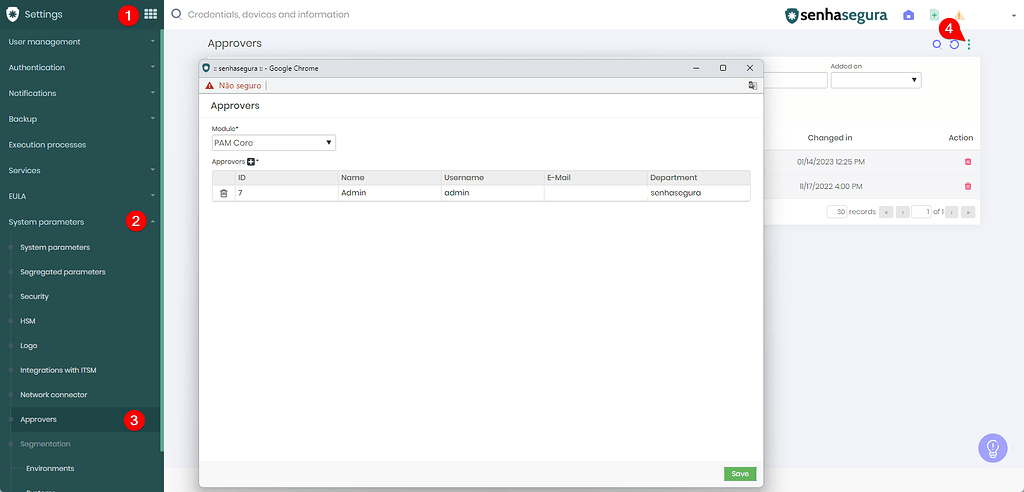Image resolution: width=1024 pixels, height=492 pixels.
Task: Click the translate icon in popup address bar
Action: click(752, 86)
